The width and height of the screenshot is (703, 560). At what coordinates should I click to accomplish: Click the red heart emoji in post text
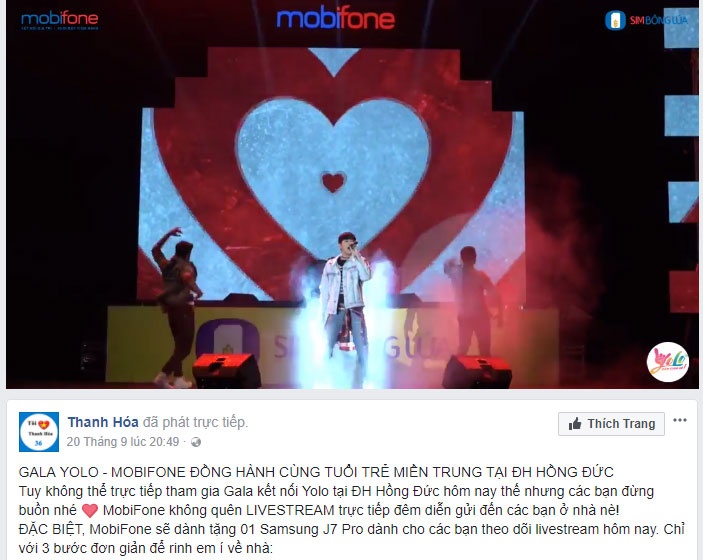click(x=90, y=511)
